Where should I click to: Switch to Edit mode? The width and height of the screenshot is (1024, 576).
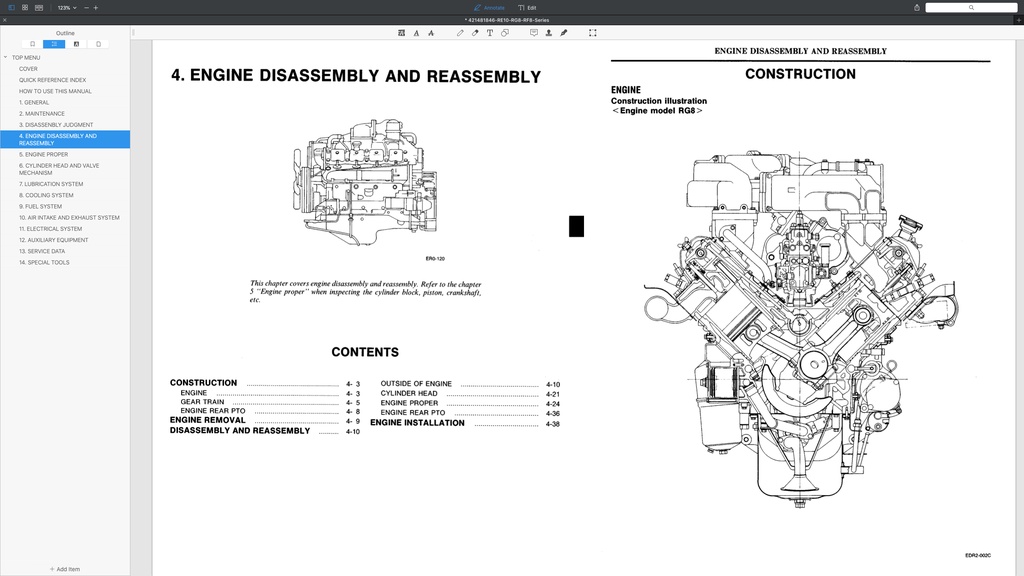pyautogui.click(x=527, y=8)
